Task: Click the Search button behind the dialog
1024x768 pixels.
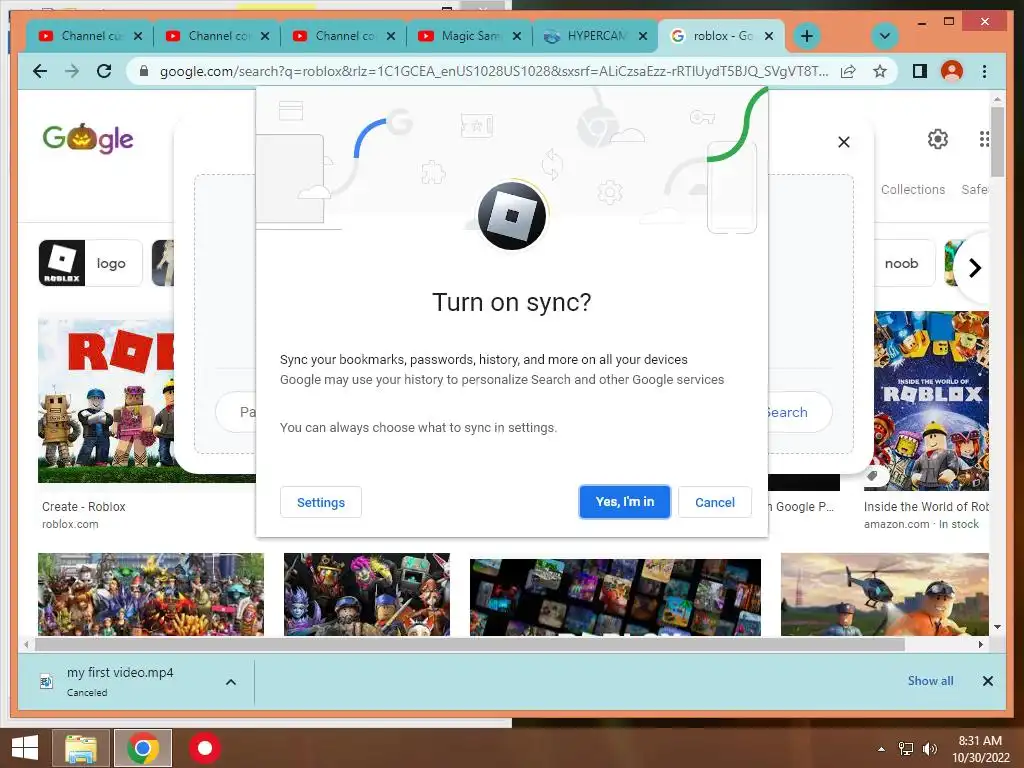Action: coord(798,412)
